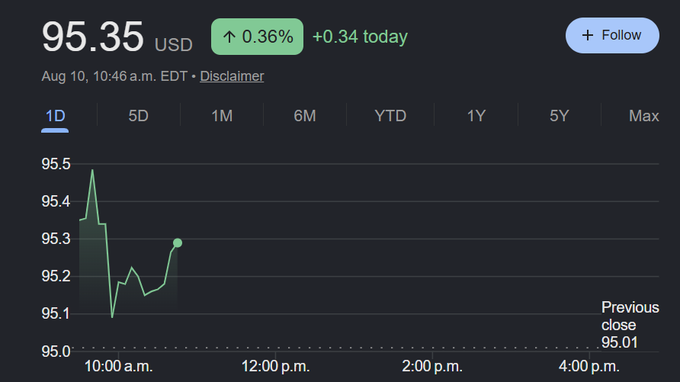Show the 6M chart range
680x382 pixels.
coord(304,116)
